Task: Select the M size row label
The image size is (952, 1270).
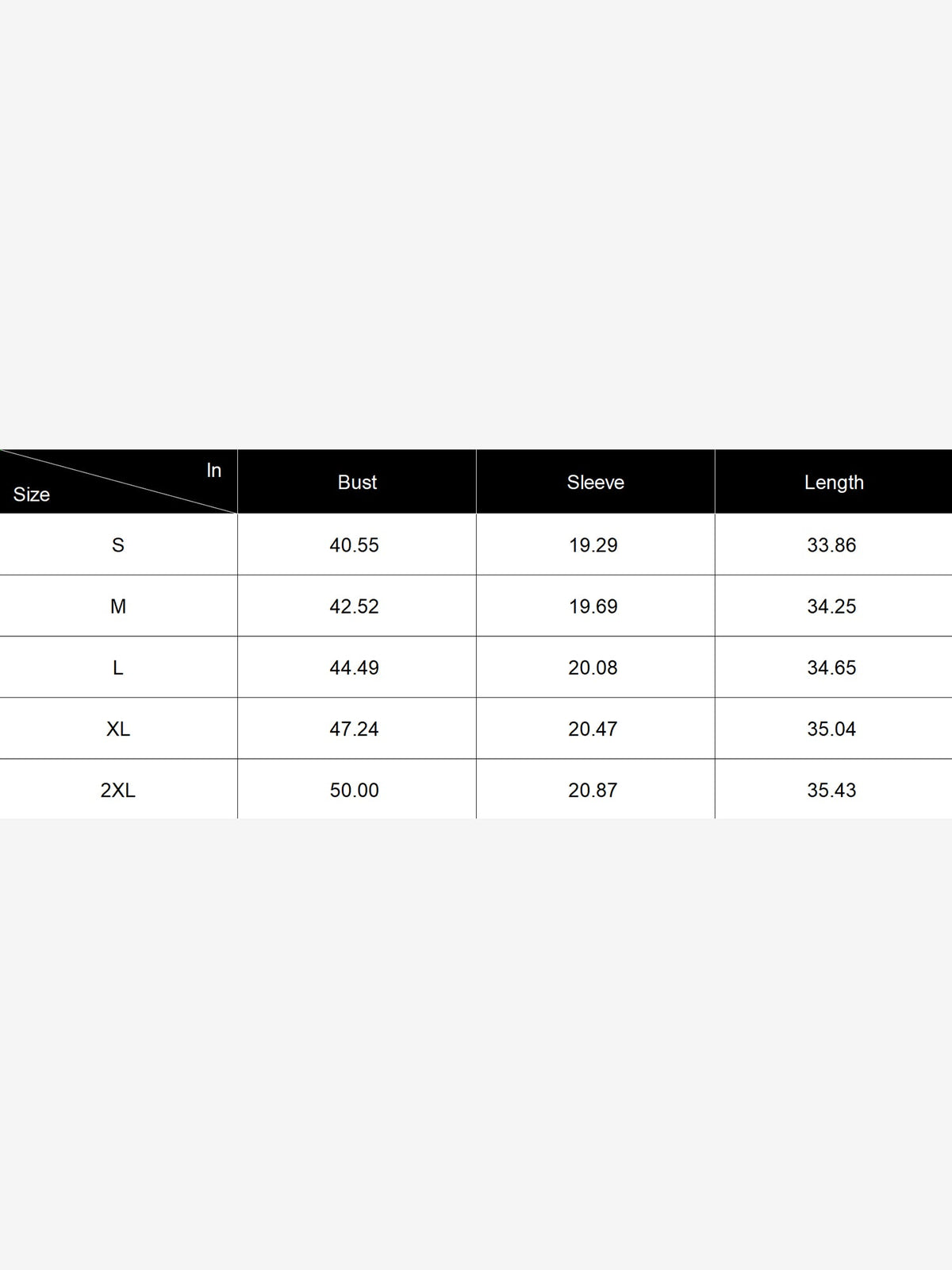Action: 118,606
